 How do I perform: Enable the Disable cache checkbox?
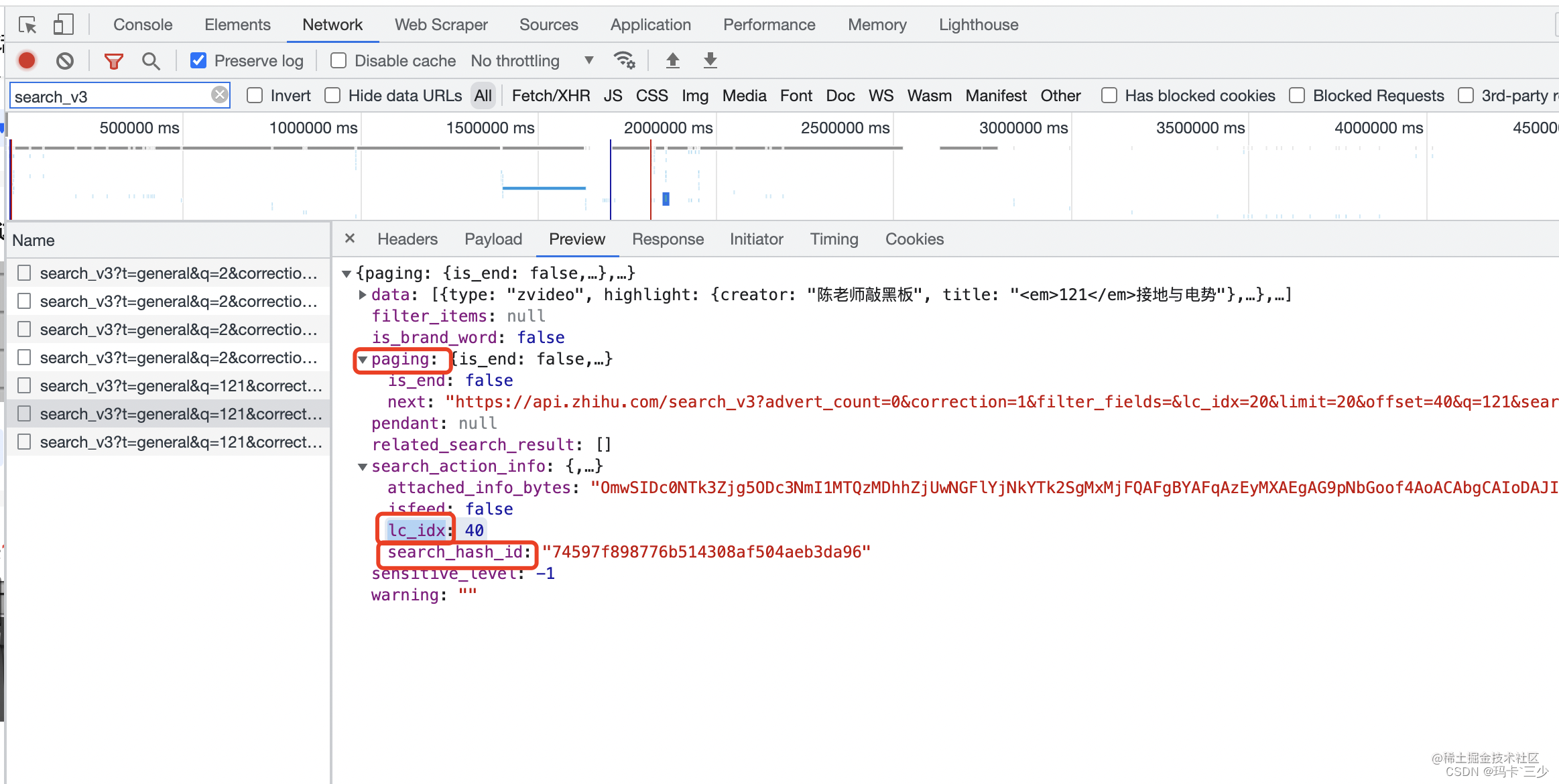(x=338, y=61)
